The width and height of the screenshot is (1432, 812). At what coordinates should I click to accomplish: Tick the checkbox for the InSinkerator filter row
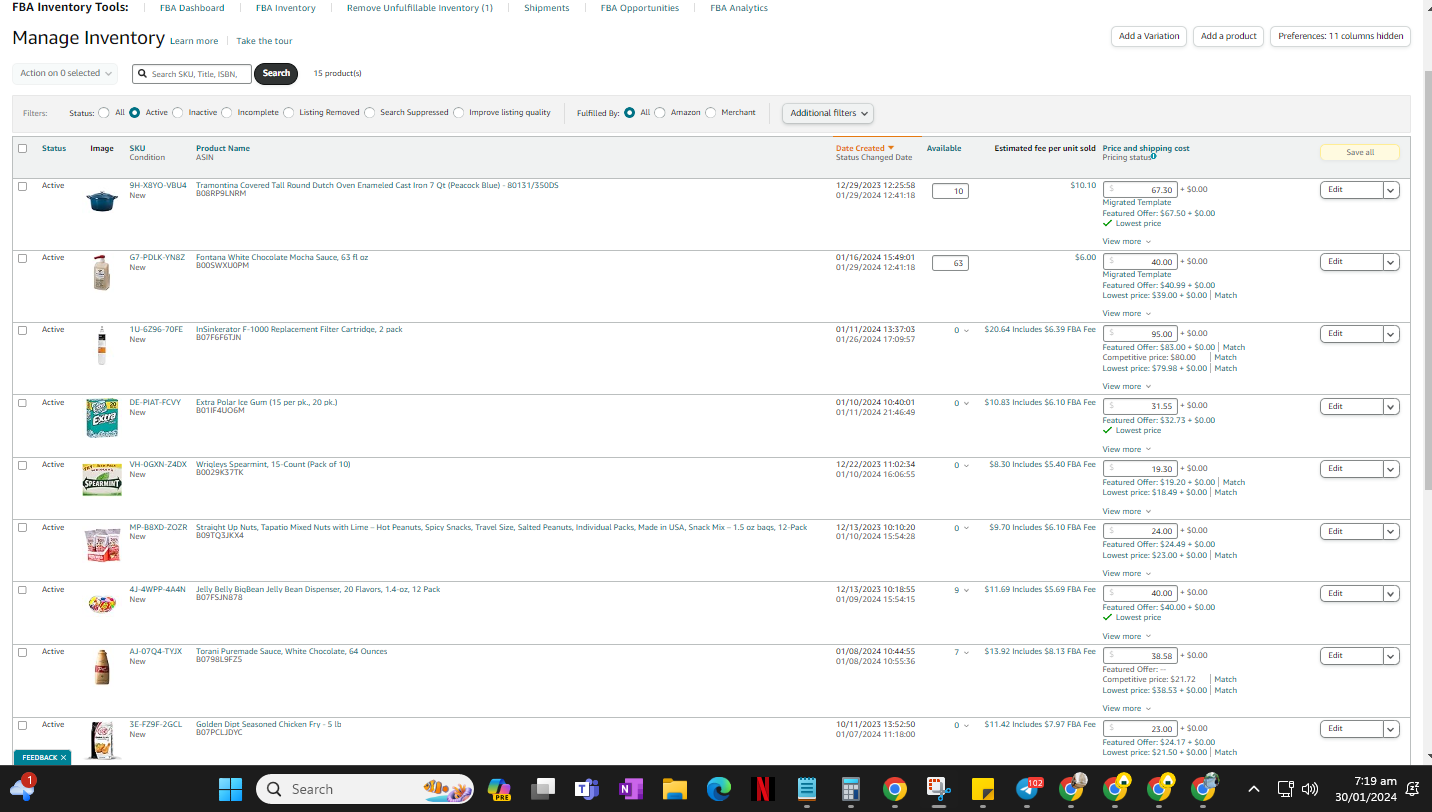23,330
